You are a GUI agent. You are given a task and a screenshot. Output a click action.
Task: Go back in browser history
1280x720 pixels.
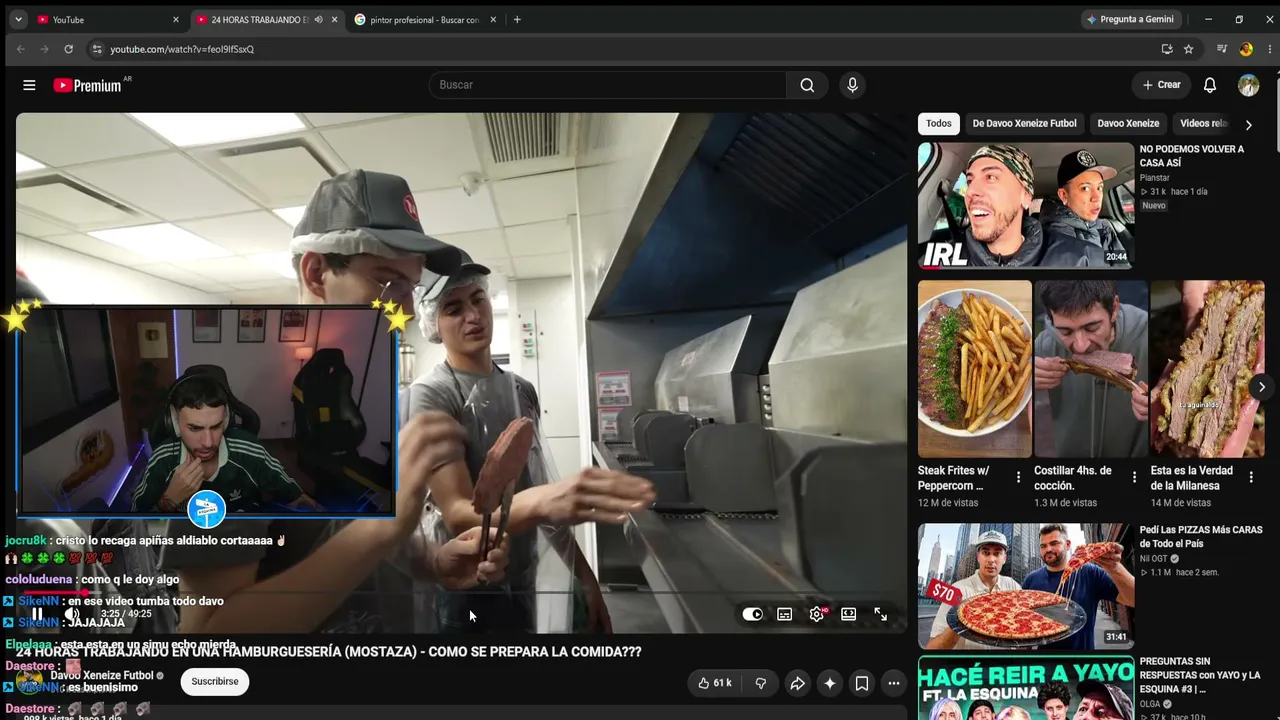(20, 49)
